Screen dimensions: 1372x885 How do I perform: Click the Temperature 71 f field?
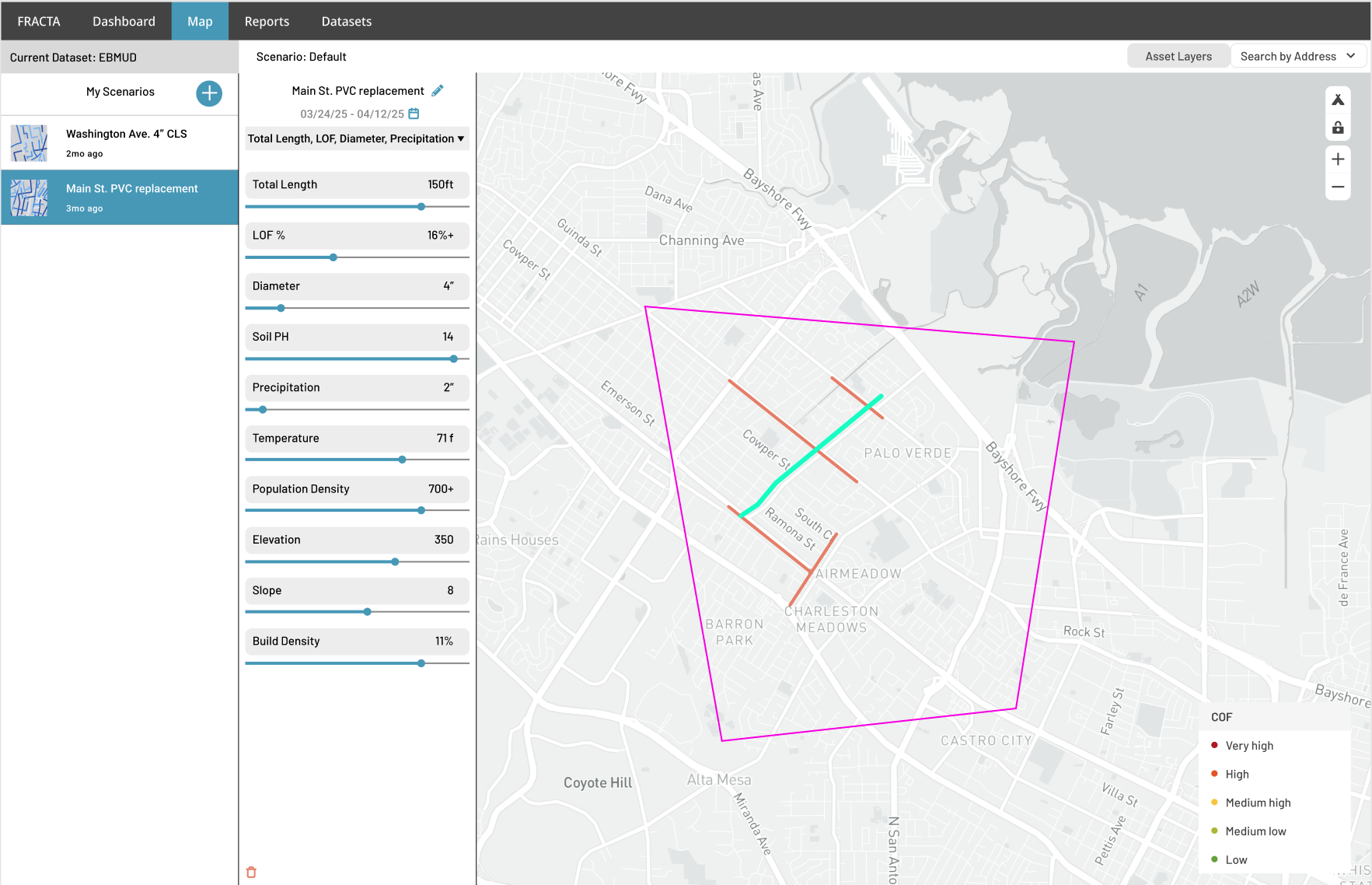click(357, 438)
